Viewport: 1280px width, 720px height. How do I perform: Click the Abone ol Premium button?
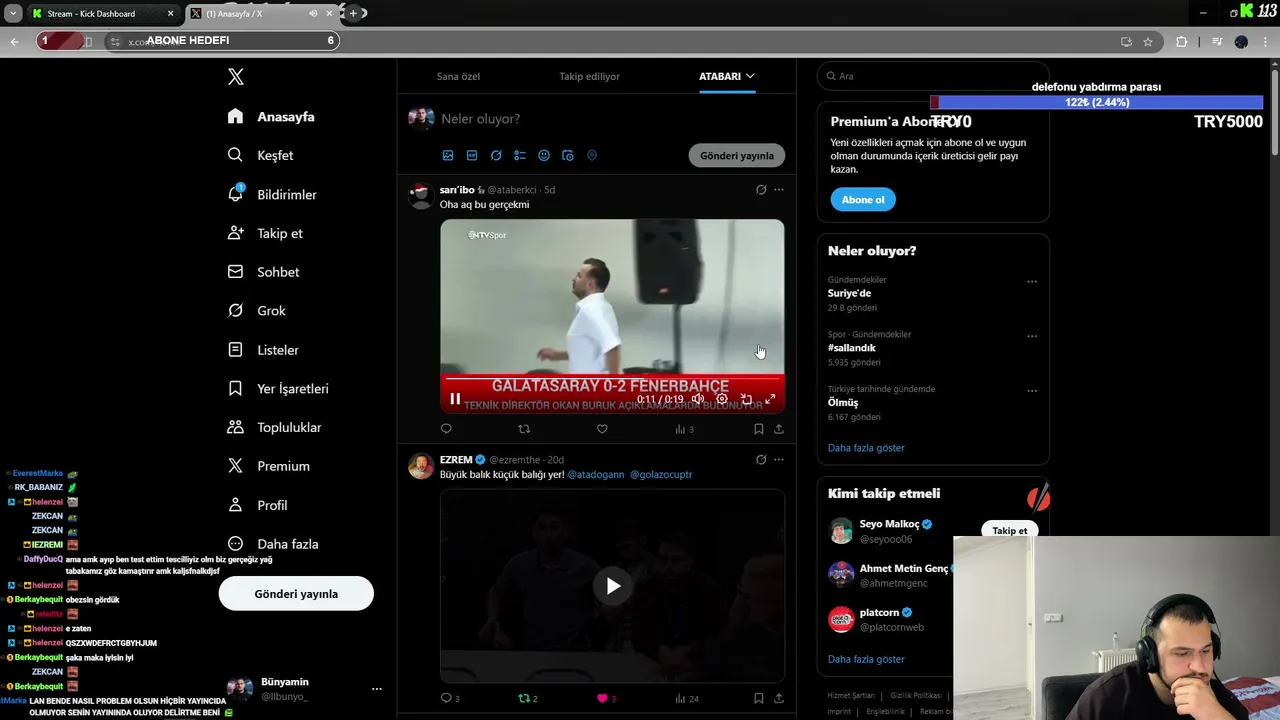863,200
